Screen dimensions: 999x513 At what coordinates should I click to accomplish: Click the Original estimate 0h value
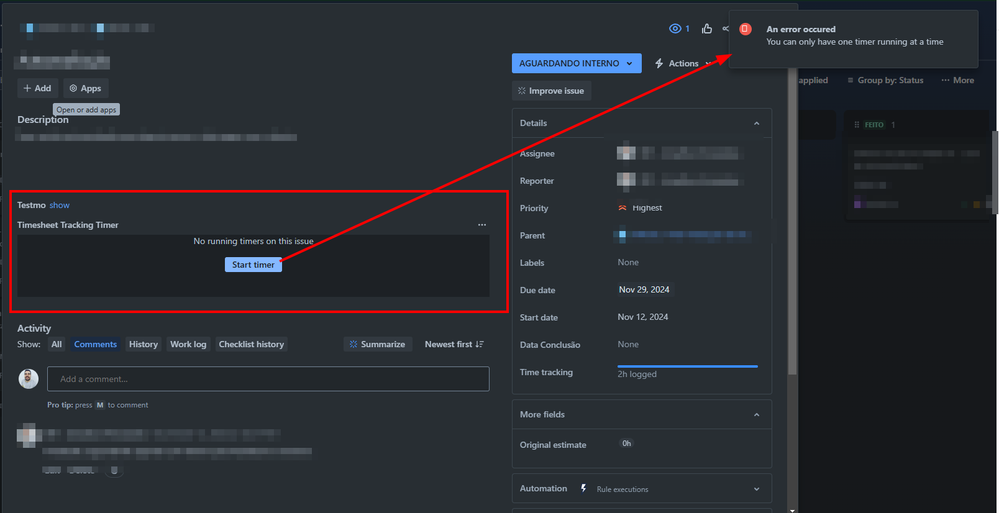626,444
